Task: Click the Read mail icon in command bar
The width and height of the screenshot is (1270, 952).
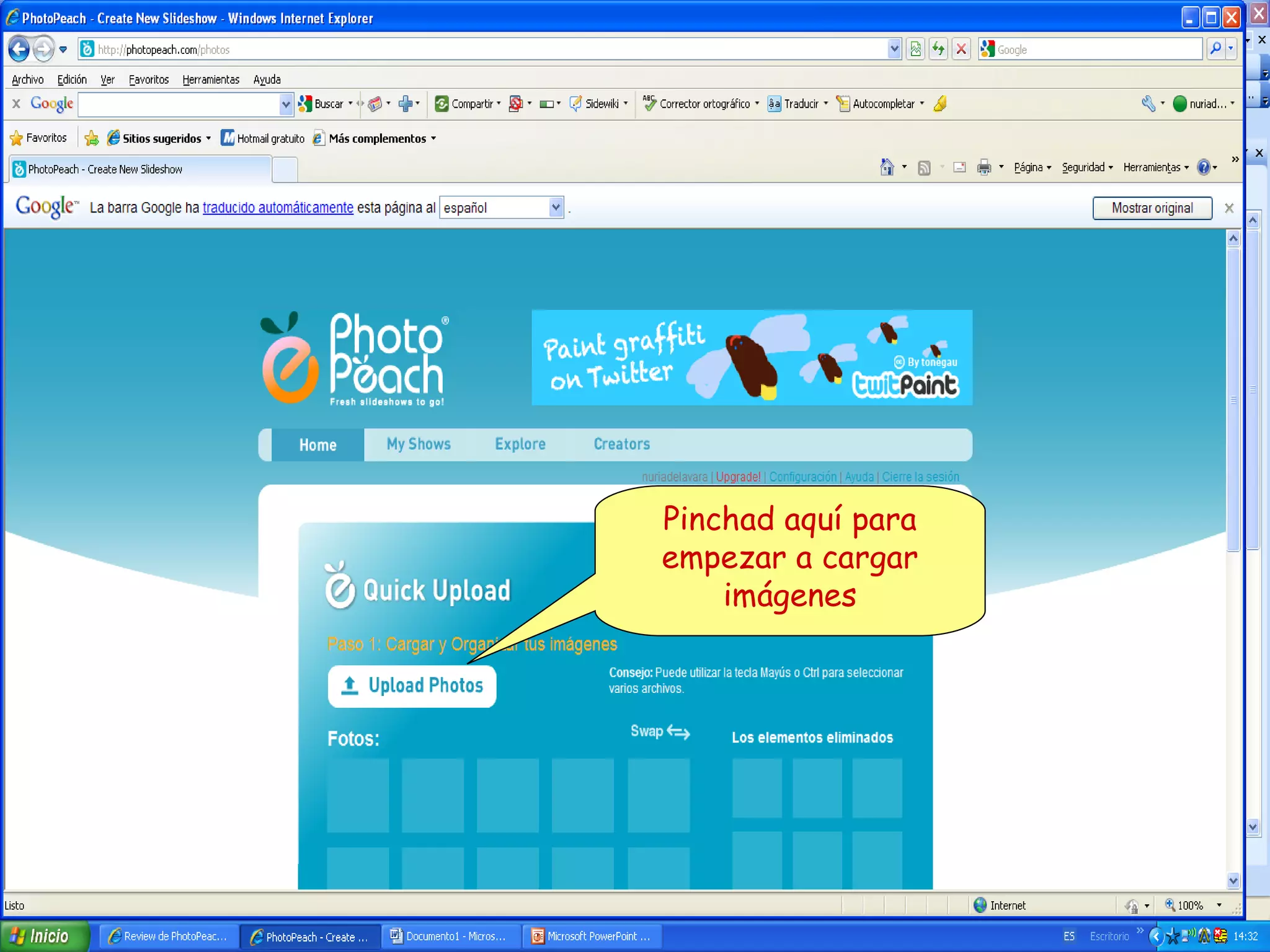Action: (x=959, y=167)
